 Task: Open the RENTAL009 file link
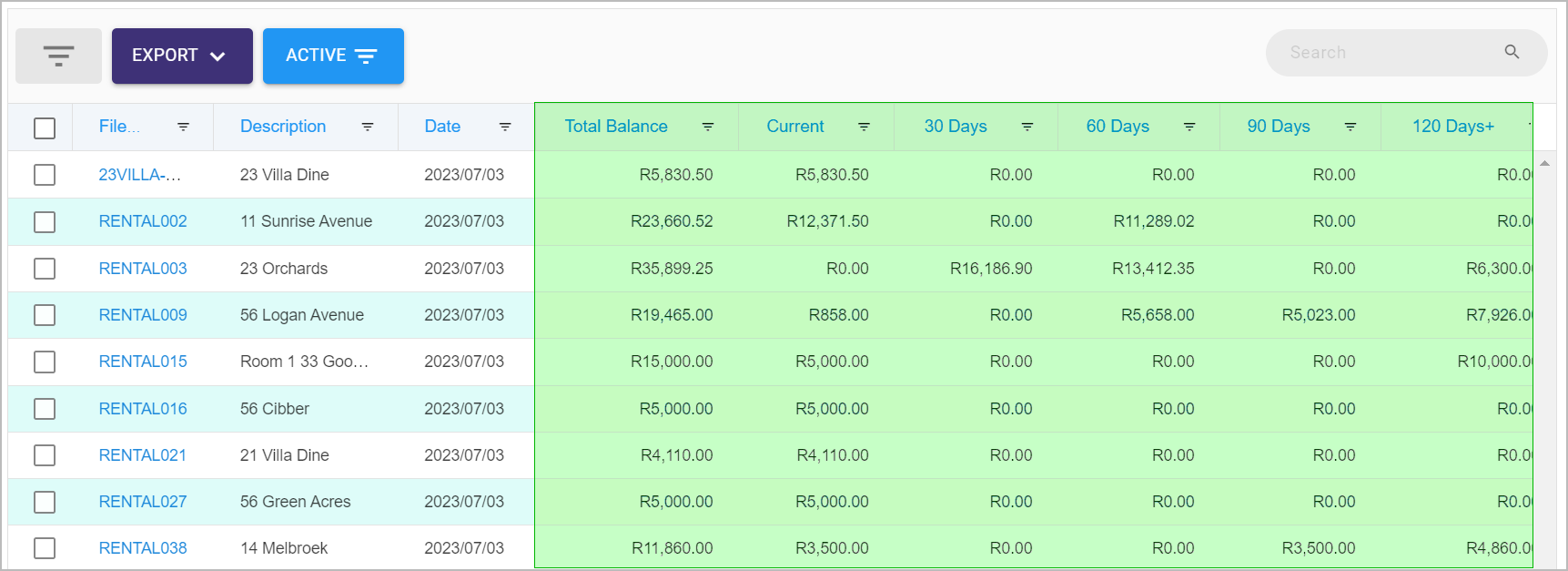pyautogui.click(x=143, y=315)
